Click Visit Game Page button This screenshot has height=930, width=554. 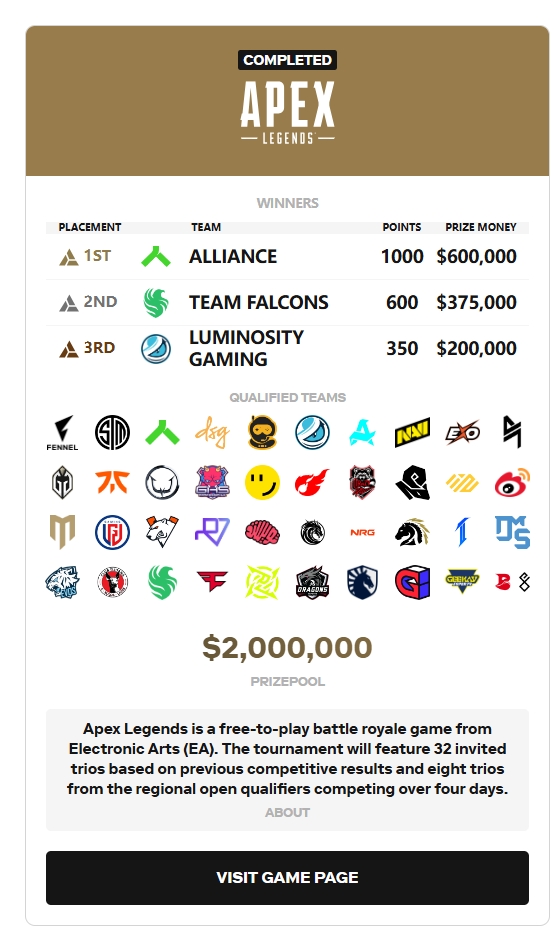[x=287, y=877]
